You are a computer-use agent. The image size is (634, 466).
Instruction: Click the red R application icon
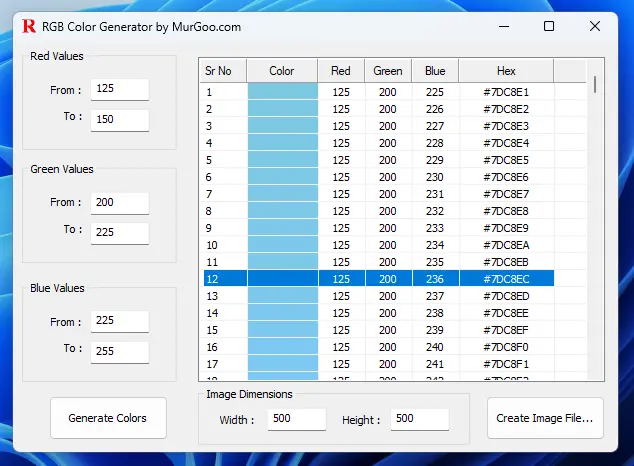pyautogui.click(x=29, y=27)
